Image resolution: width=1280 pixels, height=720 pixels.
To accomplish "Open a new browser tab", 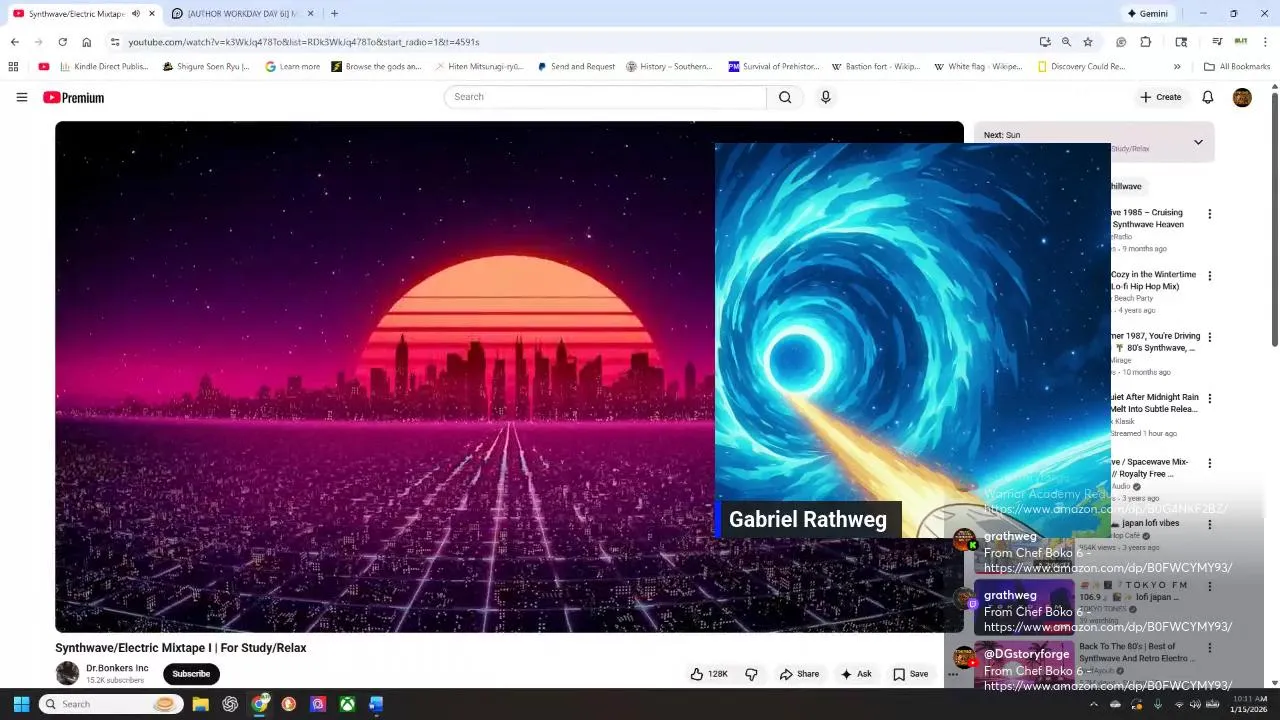I will point(334,14).
